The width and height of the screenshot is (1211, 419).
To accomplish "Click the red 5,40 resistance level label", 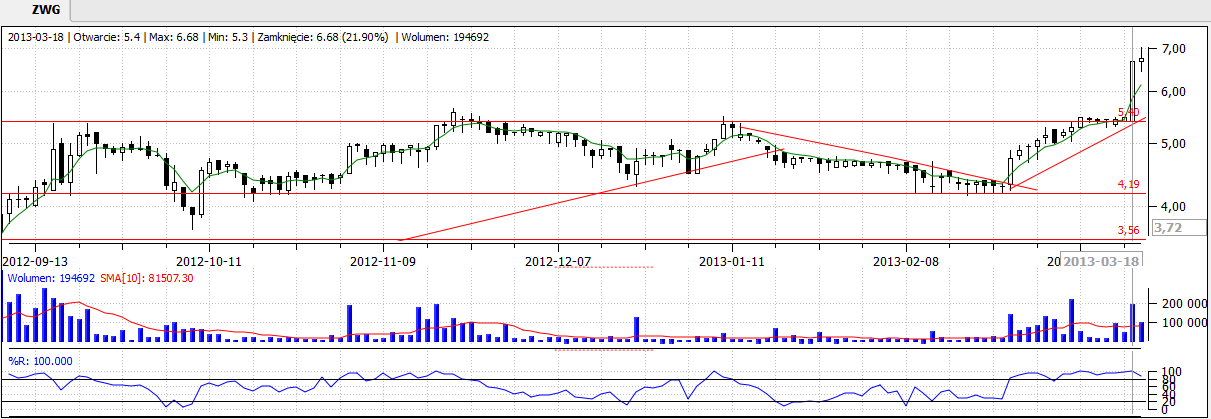I will [x=1128, y=112].
